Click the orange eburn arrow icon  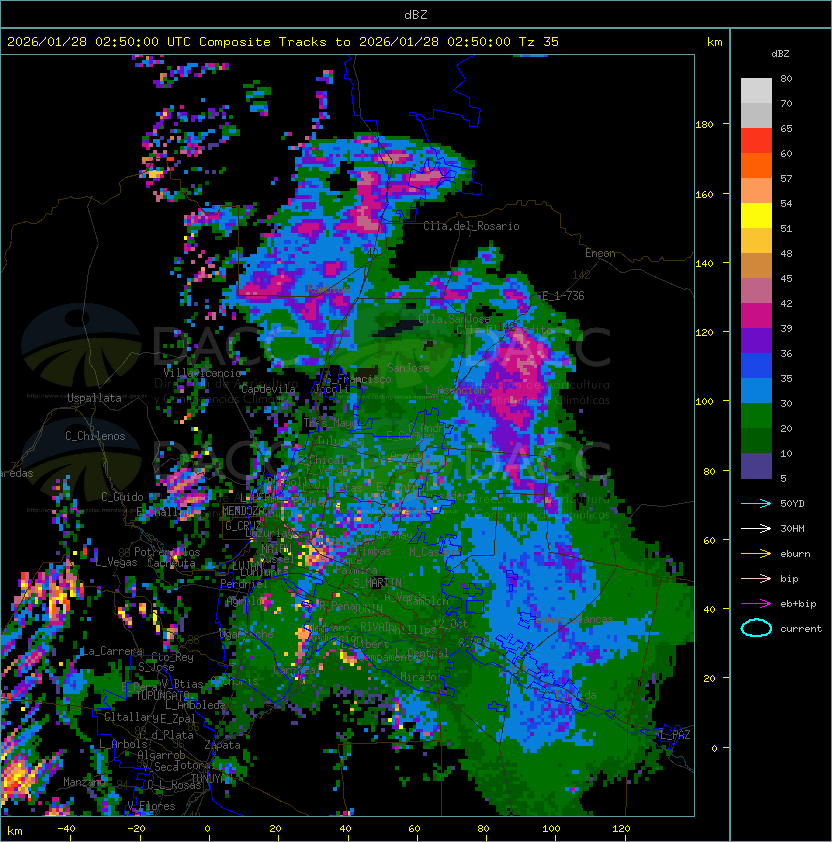coord(756,553)
